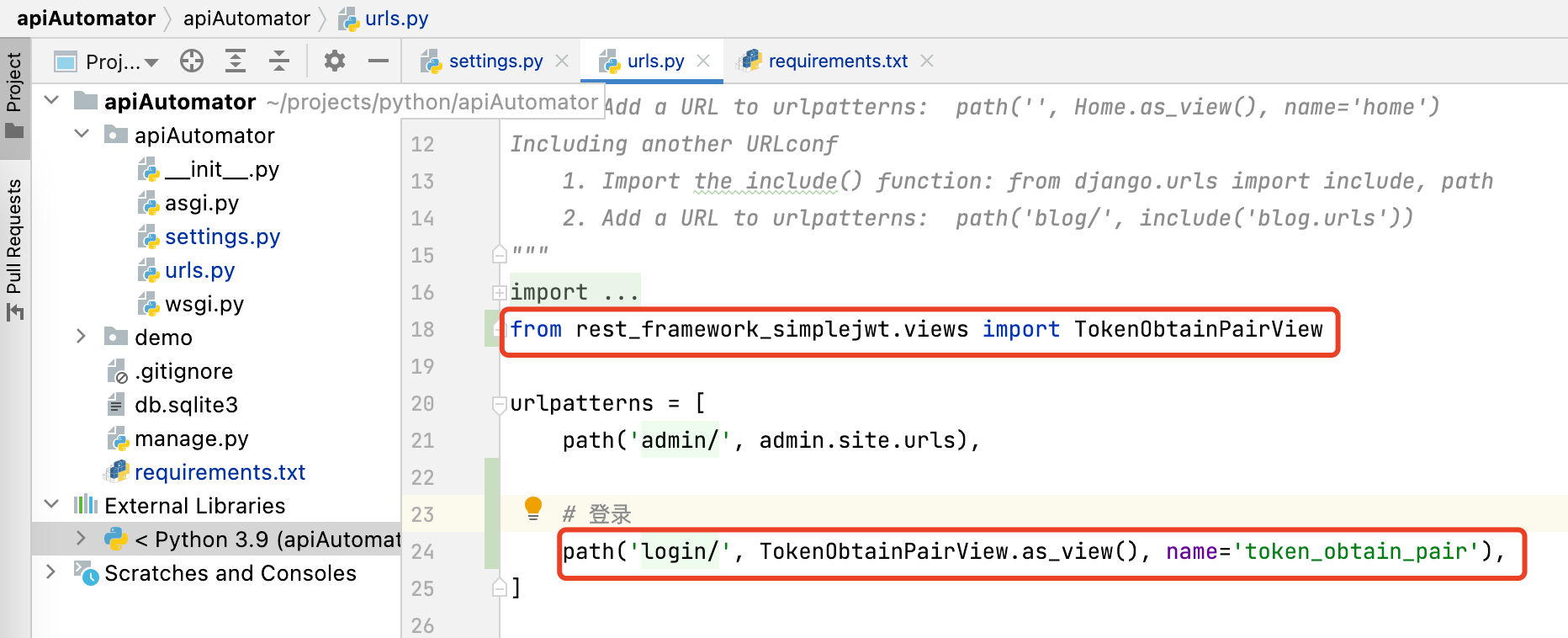Image resolution: width=1568 pixels, height=638 pixels.
Task: Click the apiAutomator root folder icon
Action: (85, 101)
